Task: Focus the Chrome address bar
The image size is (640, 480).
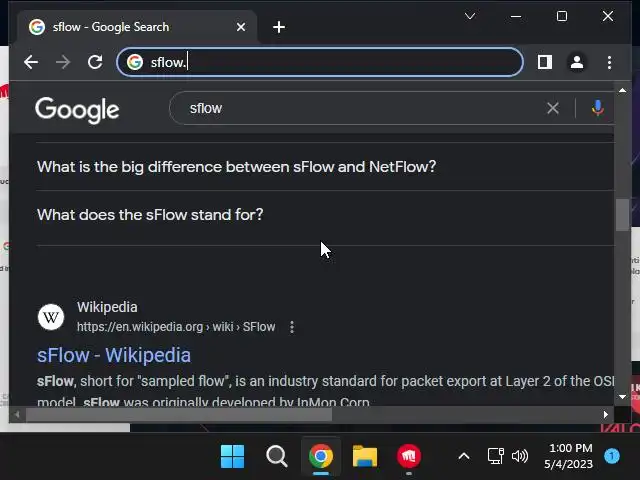Action: point(320,62)
